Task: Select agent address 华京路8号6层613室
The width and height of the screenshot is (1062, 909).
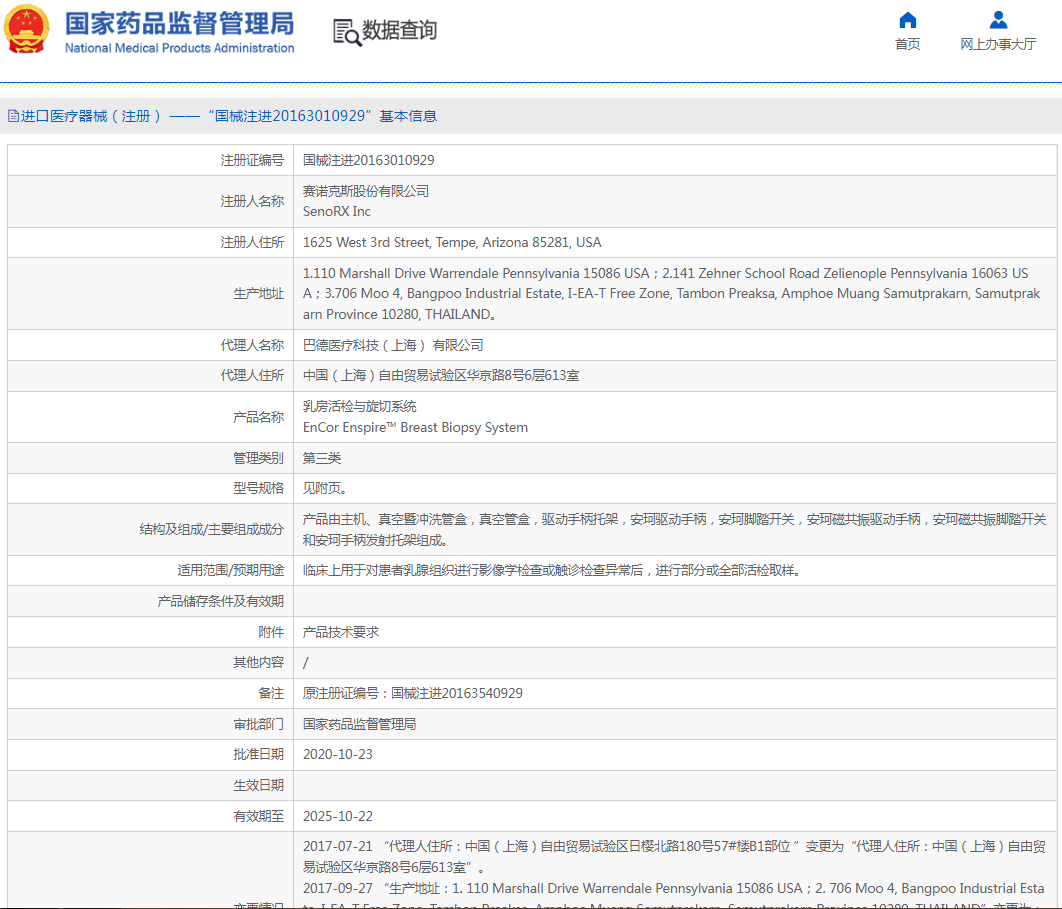Action: click(x=441, y=375)
